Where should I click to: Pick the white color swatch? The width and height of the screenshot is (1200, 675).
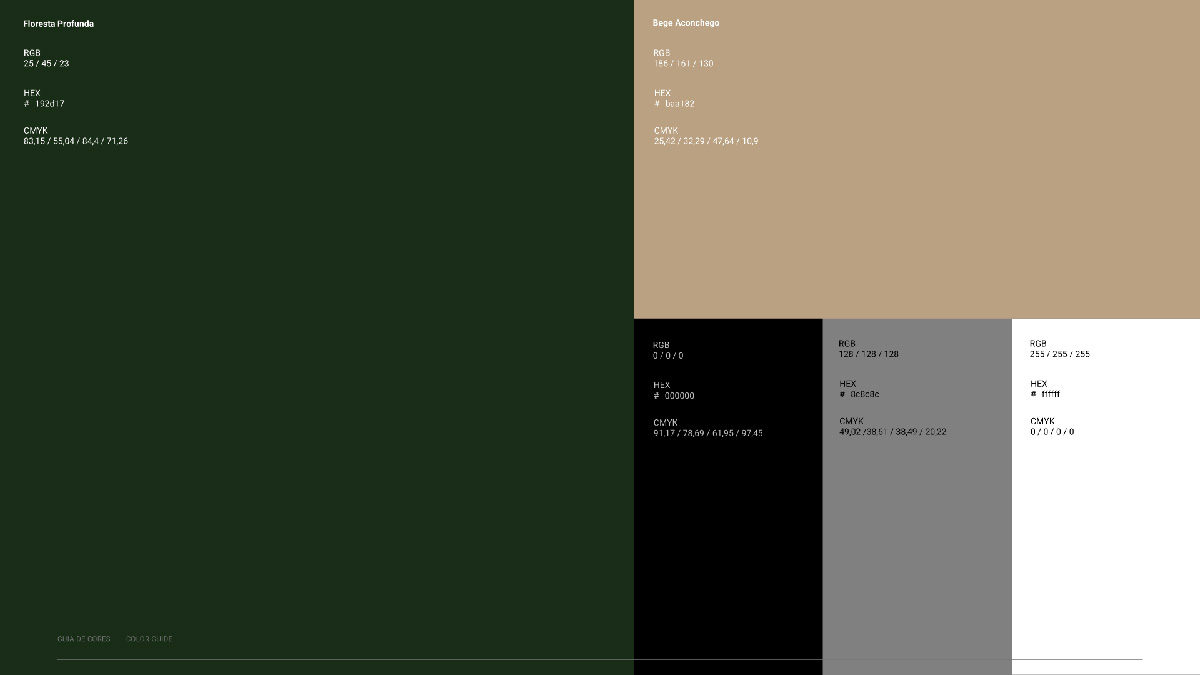1106,497
